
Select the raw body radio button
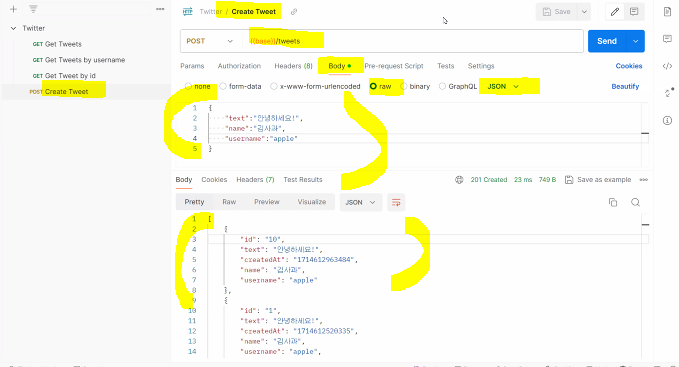tap(373, 86)
